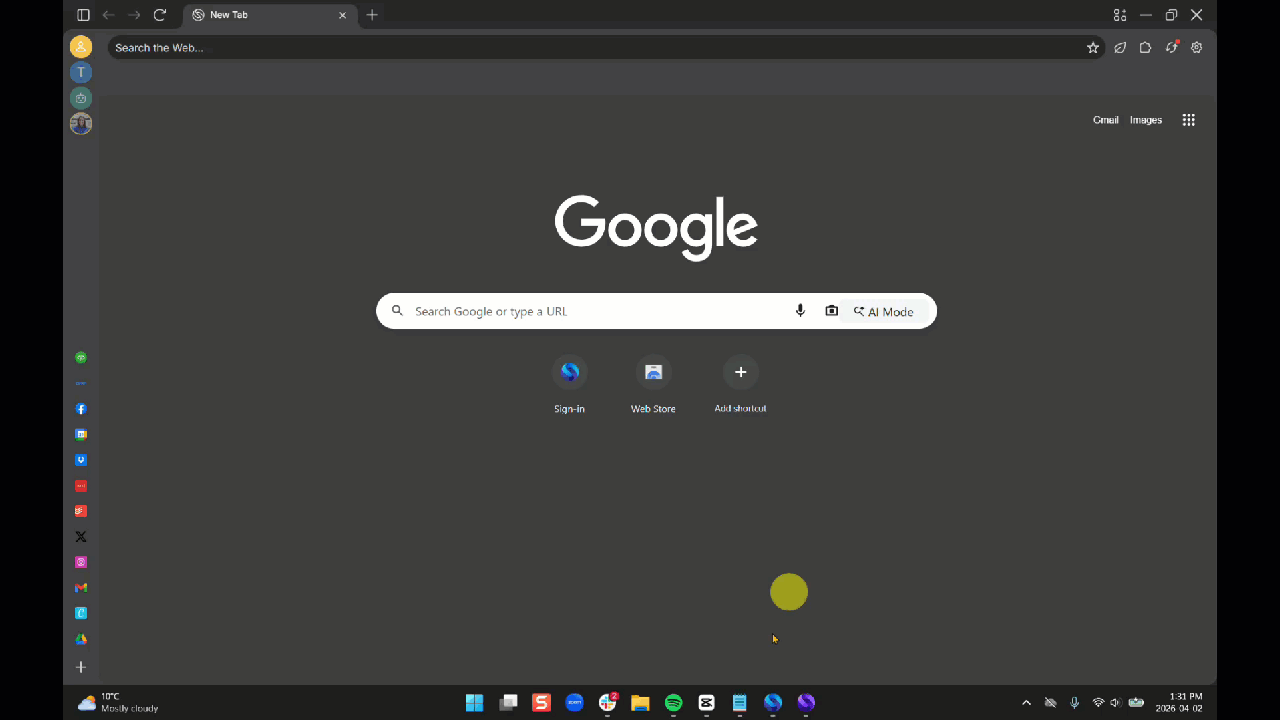Open the extensions puzzle icon
This screenshot has width=1280, height=720.
tap(1146, 47)
